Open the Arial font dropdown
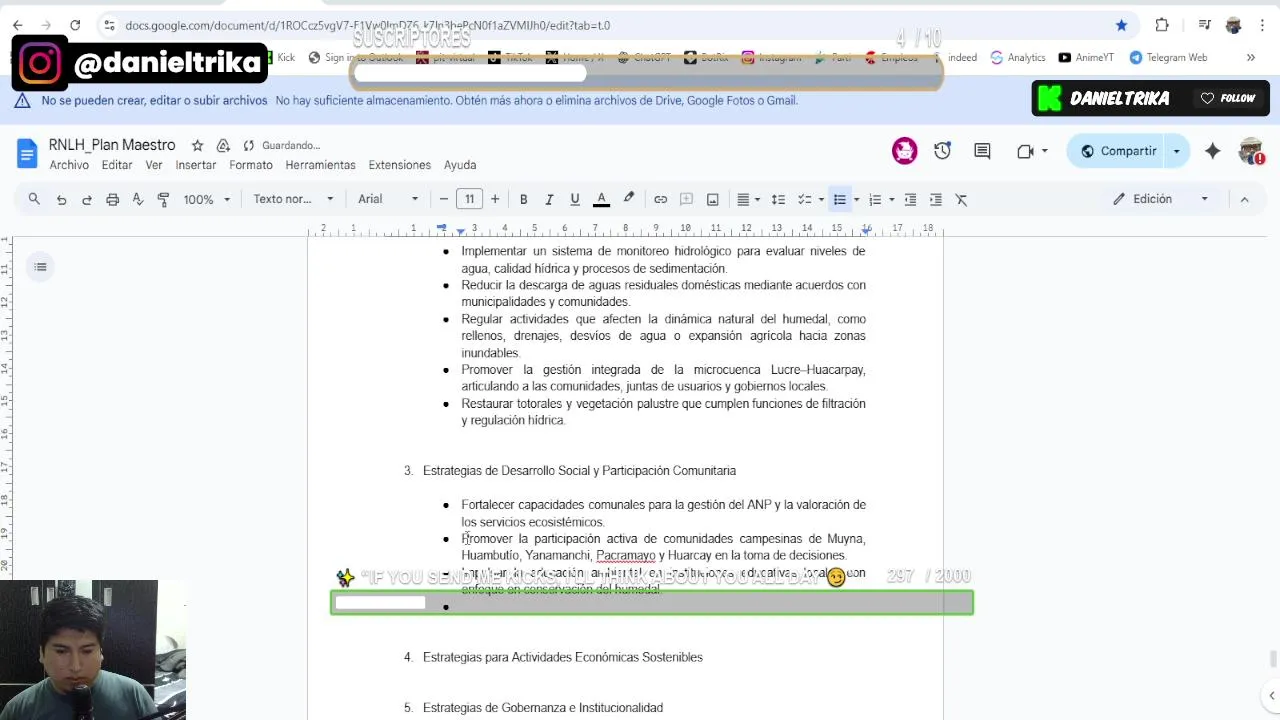Viewport: 1280px width, 720px height. click(x=388, y=199)
